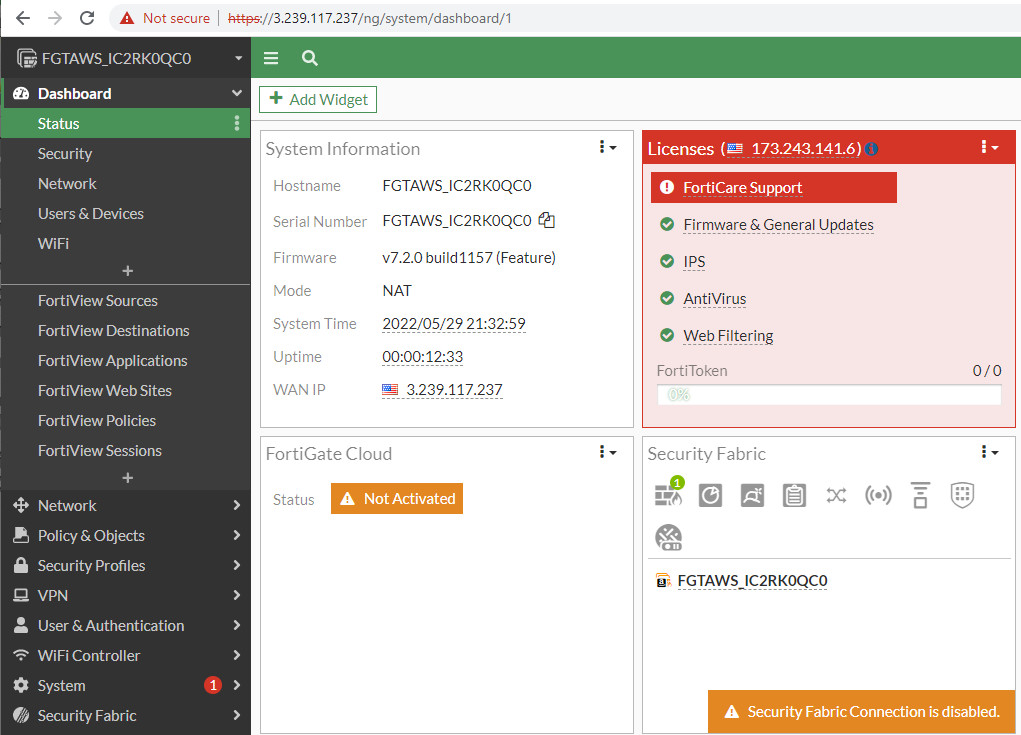Screen dimensions: 1021x735
Task: Click the IPS license link
Action: pyautogui.click(x=694, y=261)
